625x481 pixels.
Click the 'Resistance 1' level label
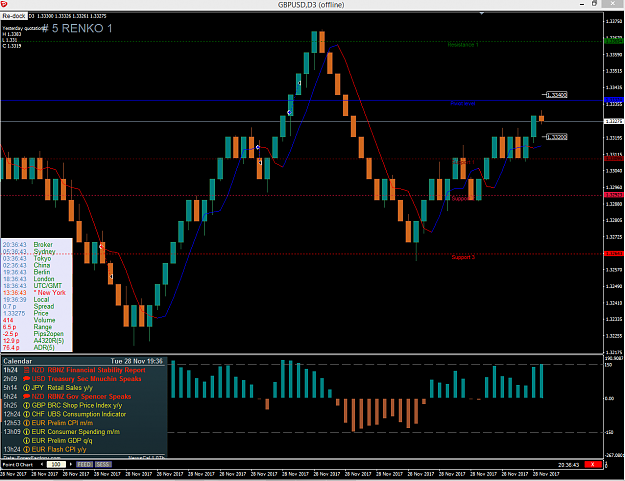tap(463, 45)
